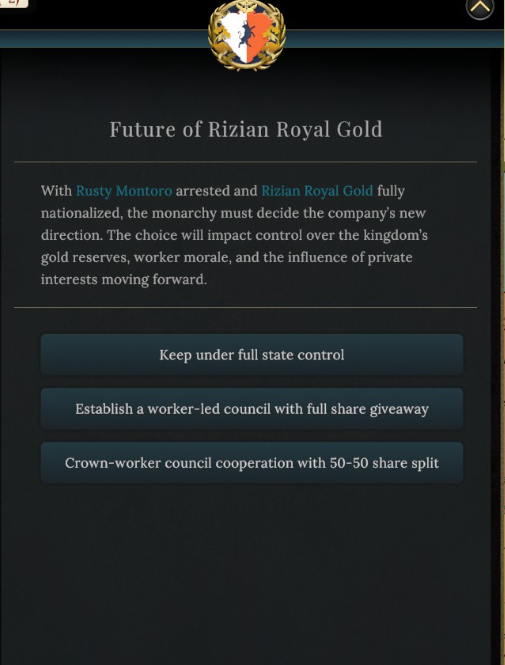Click the event description paragraph
The width and height of the screenshot is (505, 665).
[234, 235]
